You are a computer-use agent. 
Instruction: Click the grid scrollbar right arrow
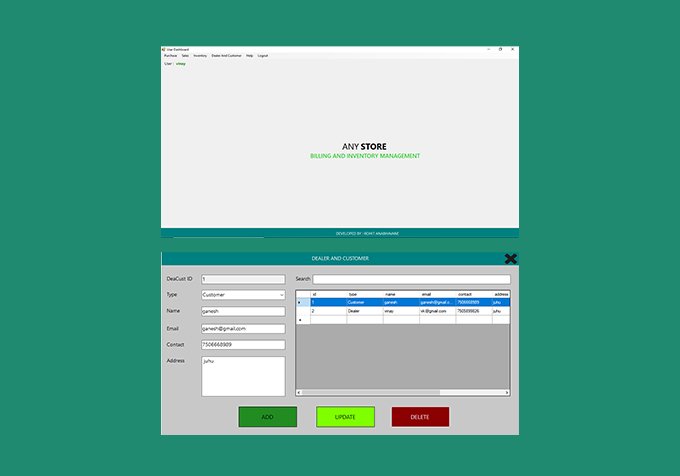(x=507, y=392)
